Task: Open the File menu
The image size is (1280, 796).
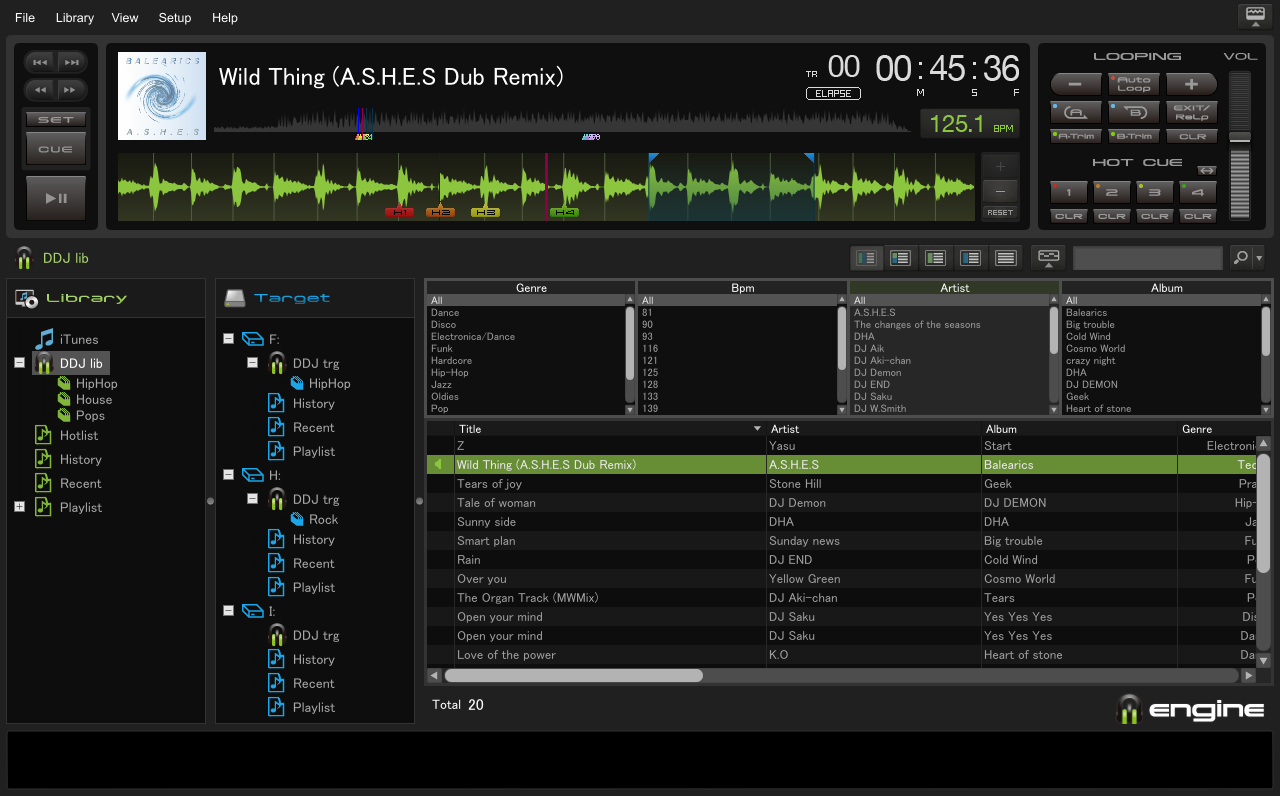Action: tap(25, 17)
